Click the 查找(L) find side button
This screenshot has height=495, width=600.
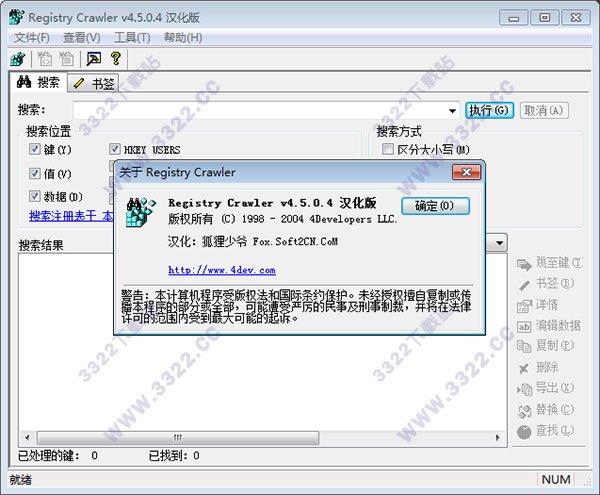click(546, 431)
